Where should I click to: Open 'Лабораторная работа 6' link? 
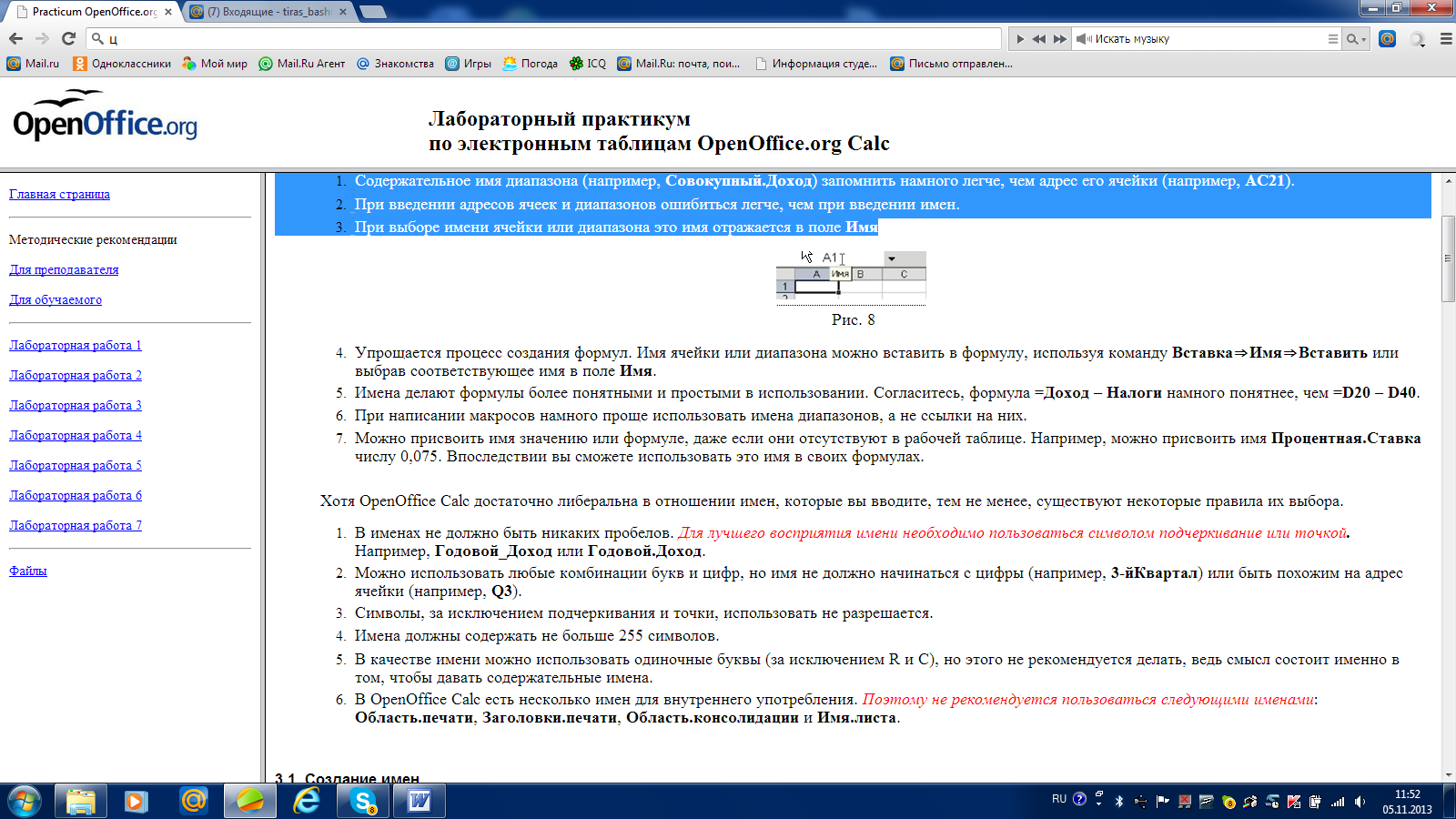click(76, 495)
